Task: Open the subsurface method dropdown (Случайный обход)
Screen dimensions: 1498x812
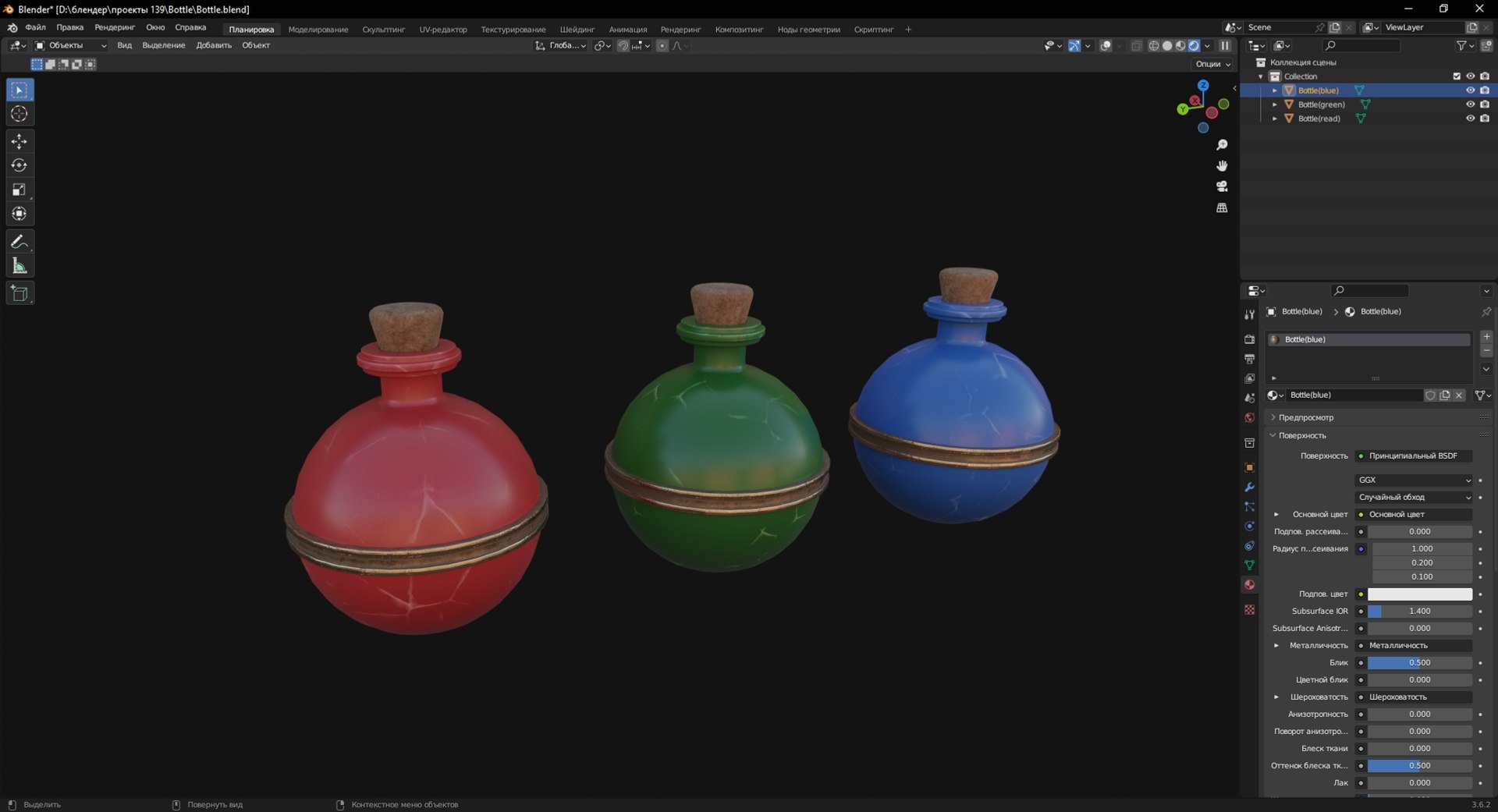Action: click(1415, 497)
